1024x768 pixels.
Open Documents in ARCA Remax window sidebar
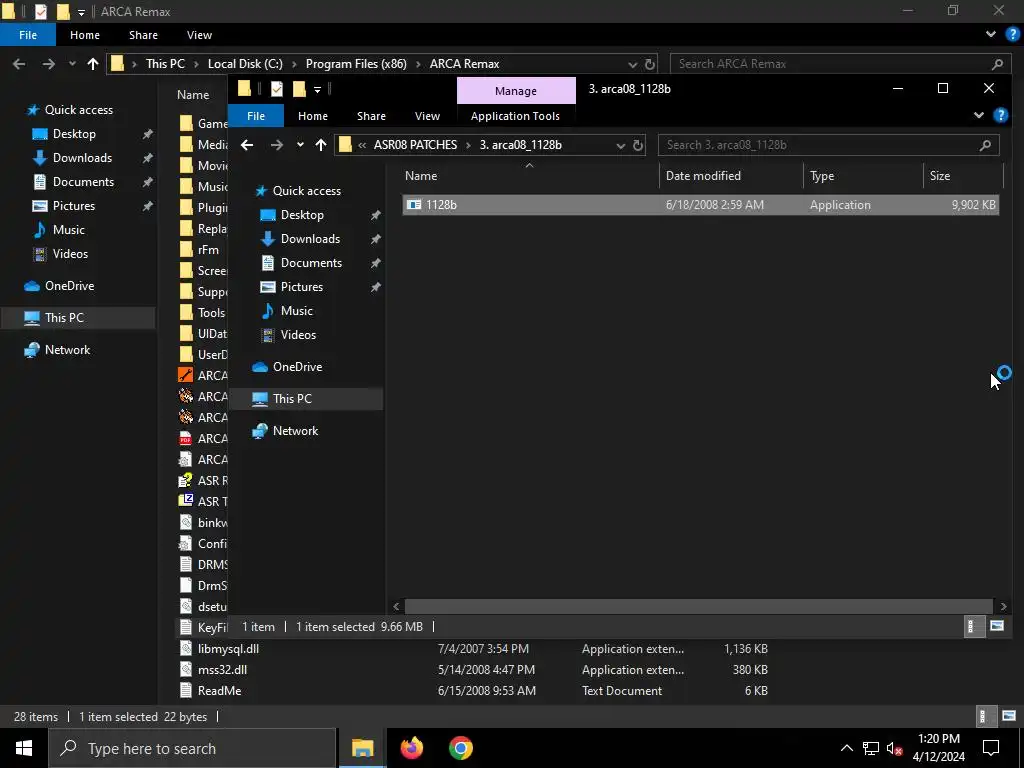83,182
